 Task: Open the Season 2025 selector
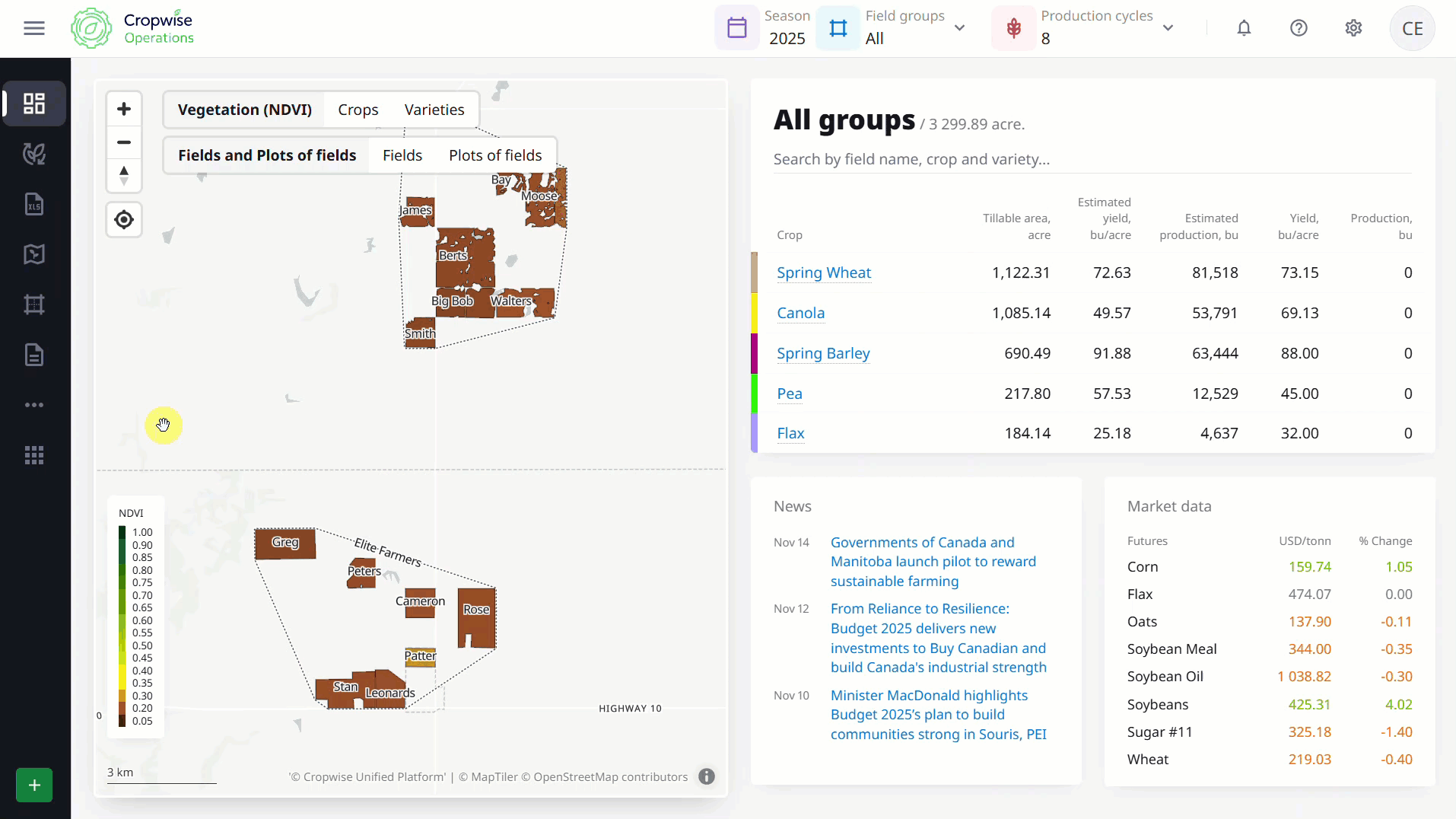tap(765, 28)
